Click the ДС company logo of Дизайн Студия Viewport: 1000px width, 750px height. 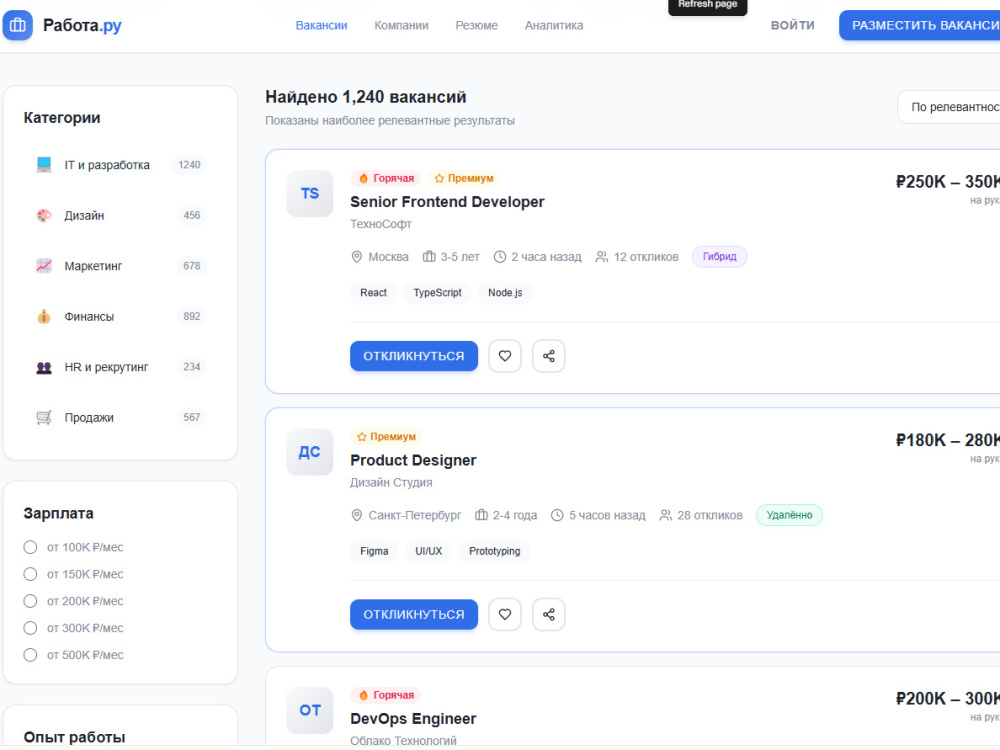[x=309, y=452]
